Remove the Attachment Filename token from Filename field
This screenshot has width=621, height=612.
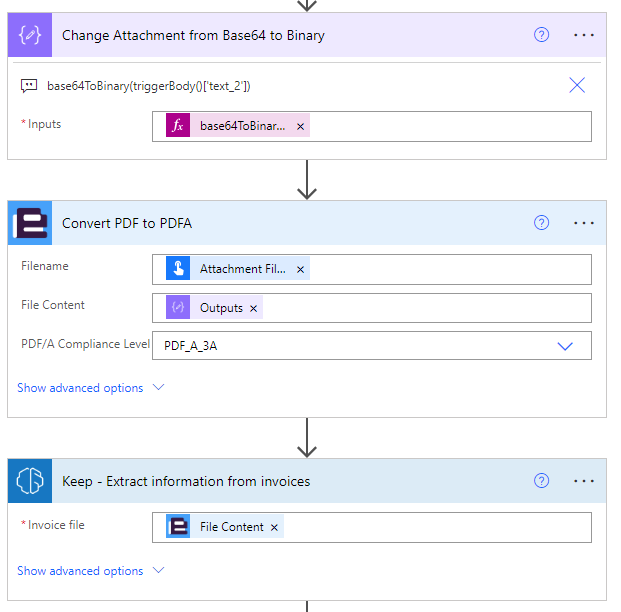(x=300, y=269)
